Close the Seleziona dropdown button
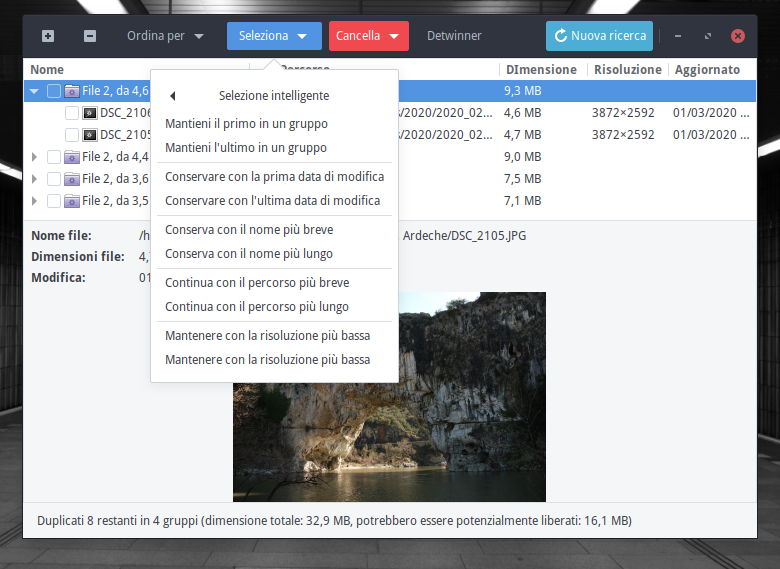 coord(274,36)
